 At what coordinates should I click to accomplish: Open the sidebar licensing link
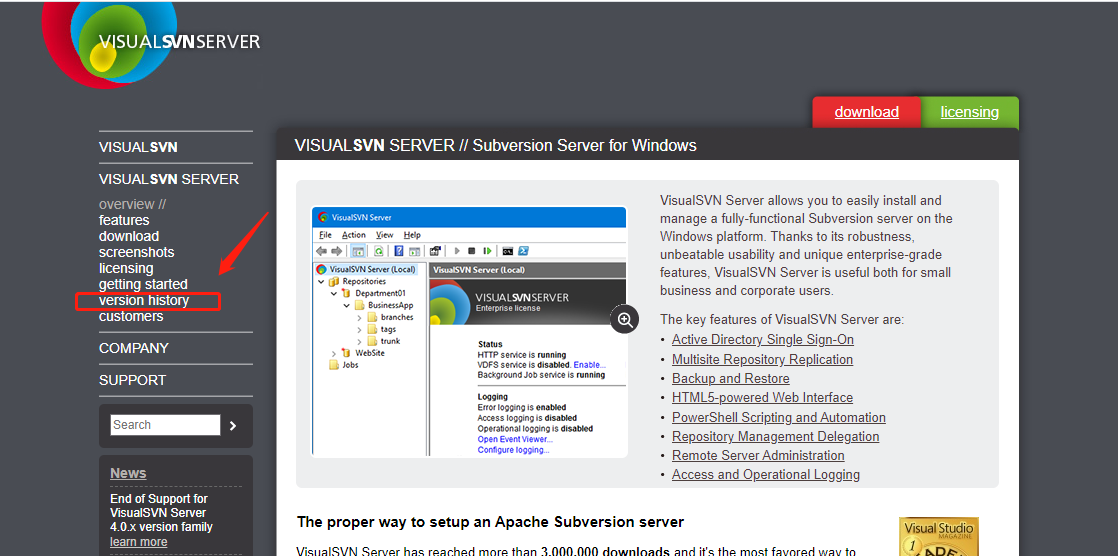[126, 268]
